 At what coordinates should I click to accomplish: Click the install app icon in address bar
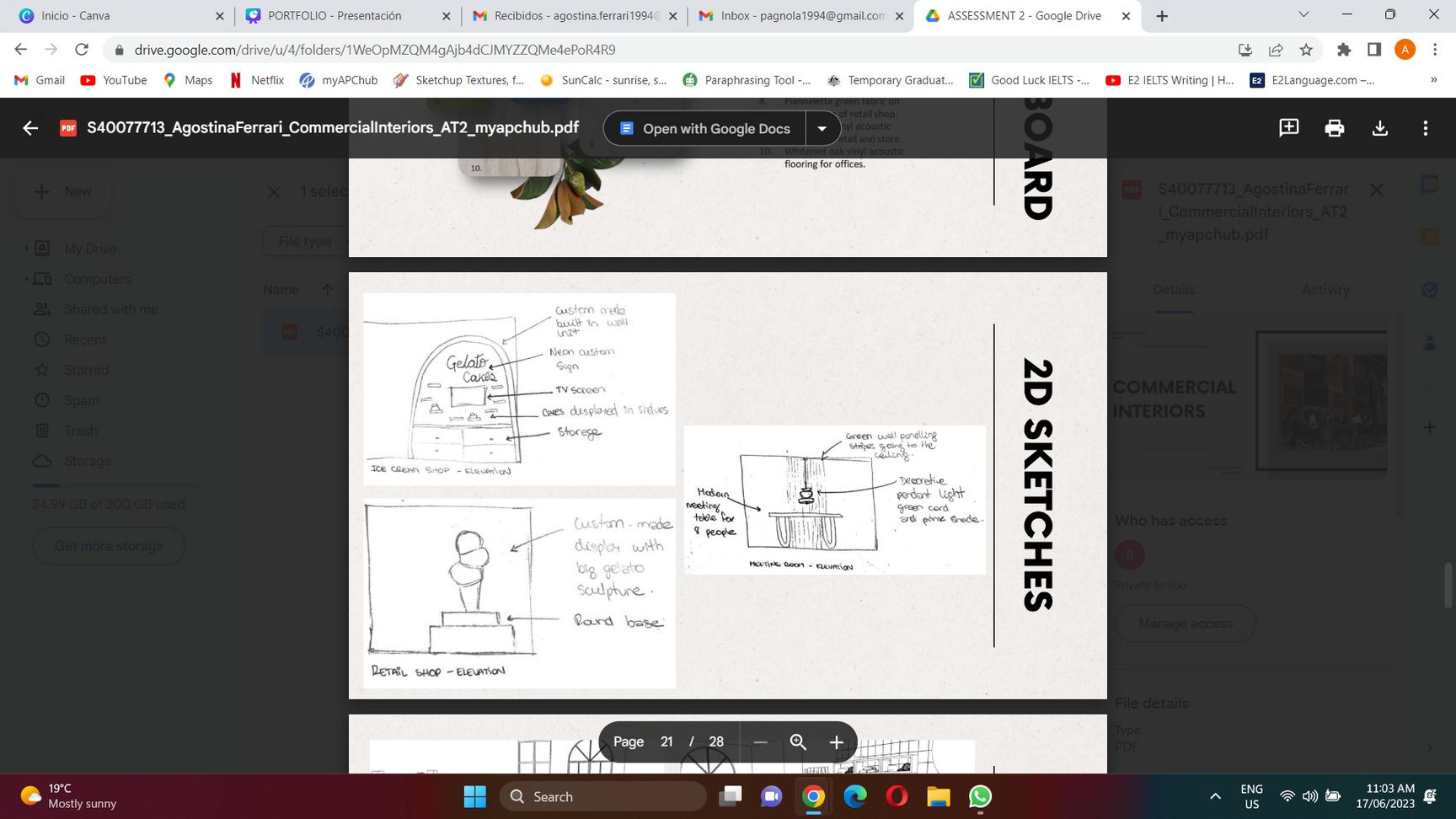coord(1245,50)
